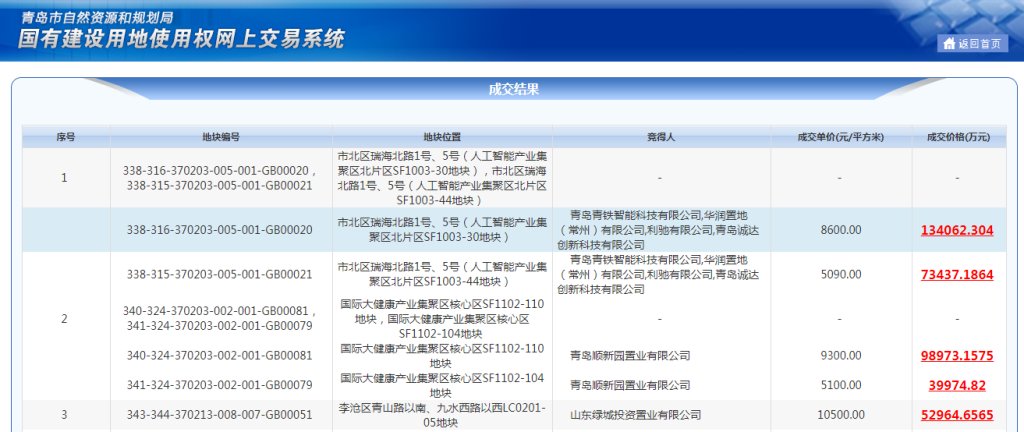Open price link 134062.304
Screen dimensions: 1024x432
coord(957,230)
